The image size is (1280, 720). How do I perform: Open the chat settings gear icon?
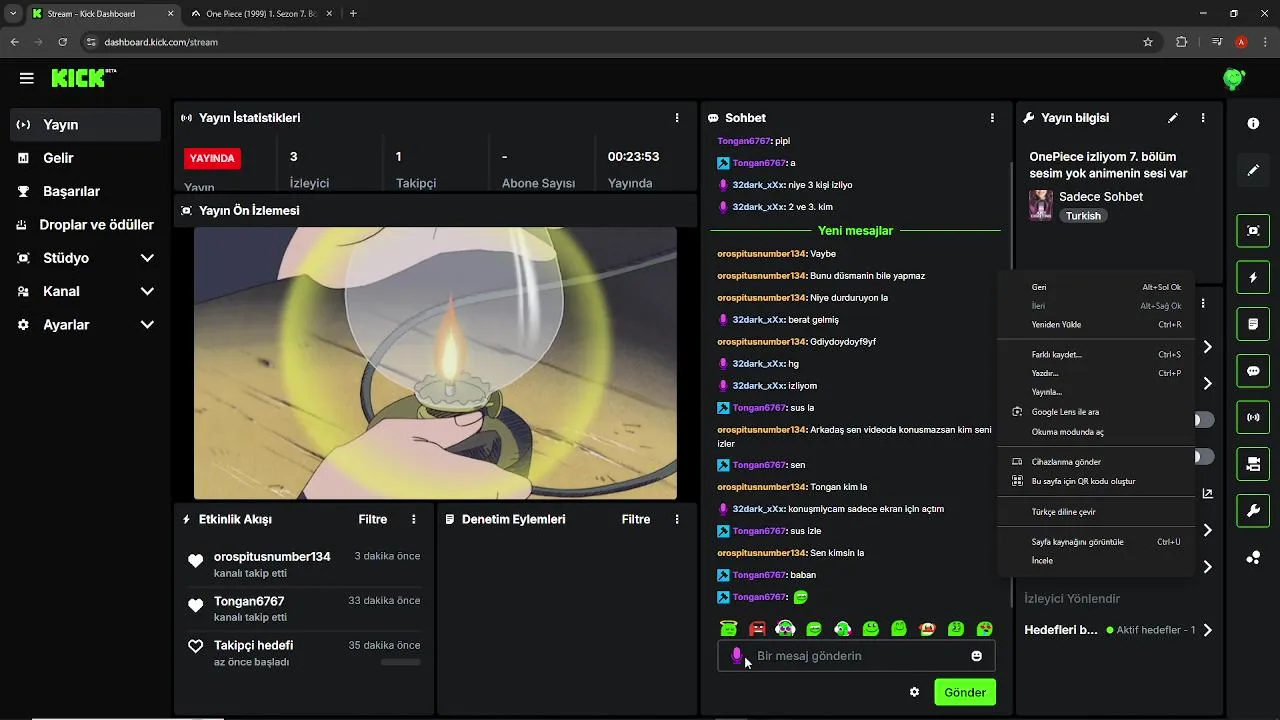(914, 692)
